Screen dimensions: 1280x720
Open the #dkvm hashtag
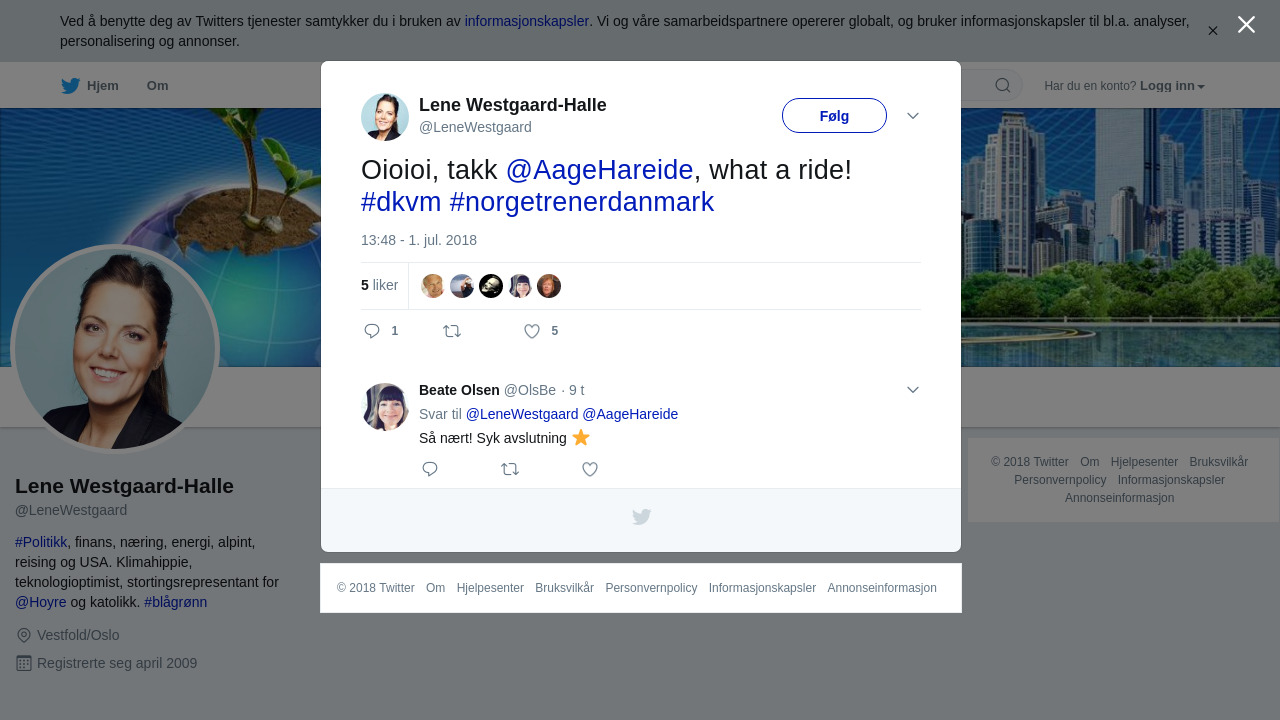pyautogui.click(x=401, y=202)
